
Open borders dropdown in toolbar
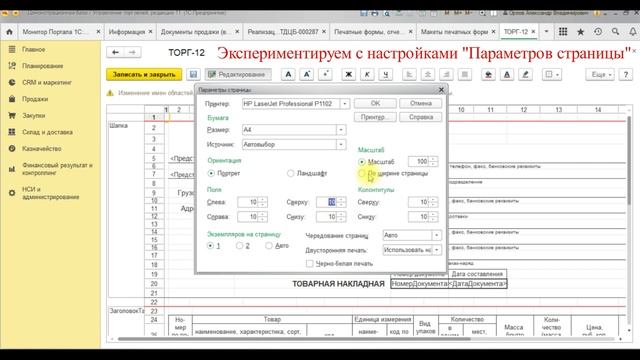click(x=552, y=74)
